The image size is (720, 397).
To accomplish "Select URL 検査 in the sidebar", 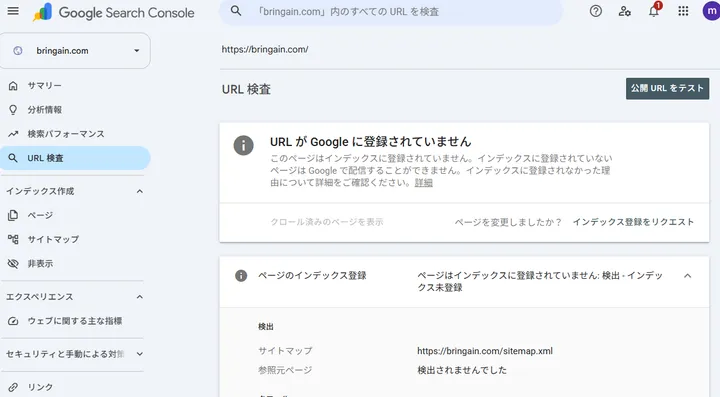I will [x=75, y=158].
